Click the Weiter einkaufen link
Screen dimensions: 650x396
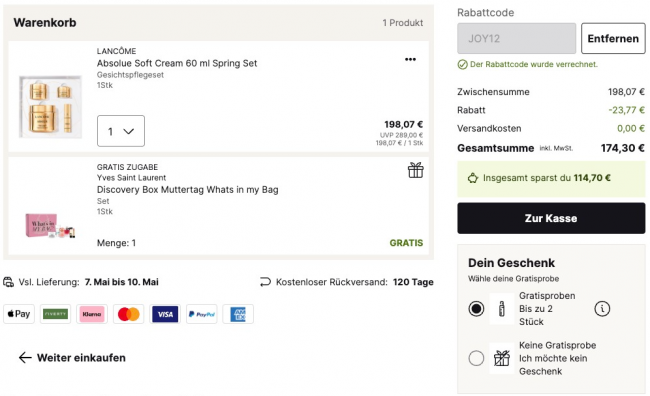click(81, 357)
